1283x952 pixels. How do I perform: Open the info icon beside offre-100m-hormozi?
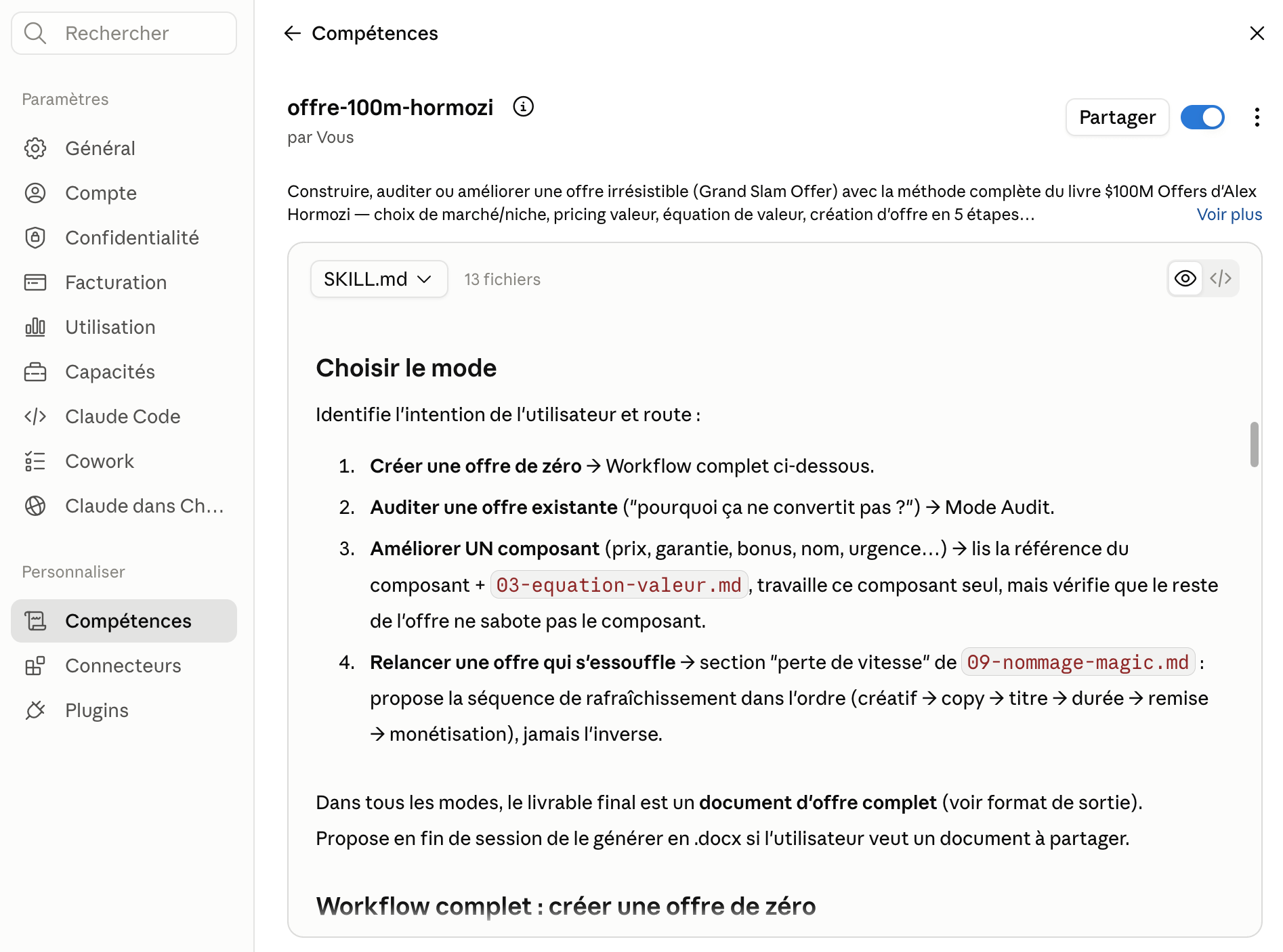click(523, 106)
